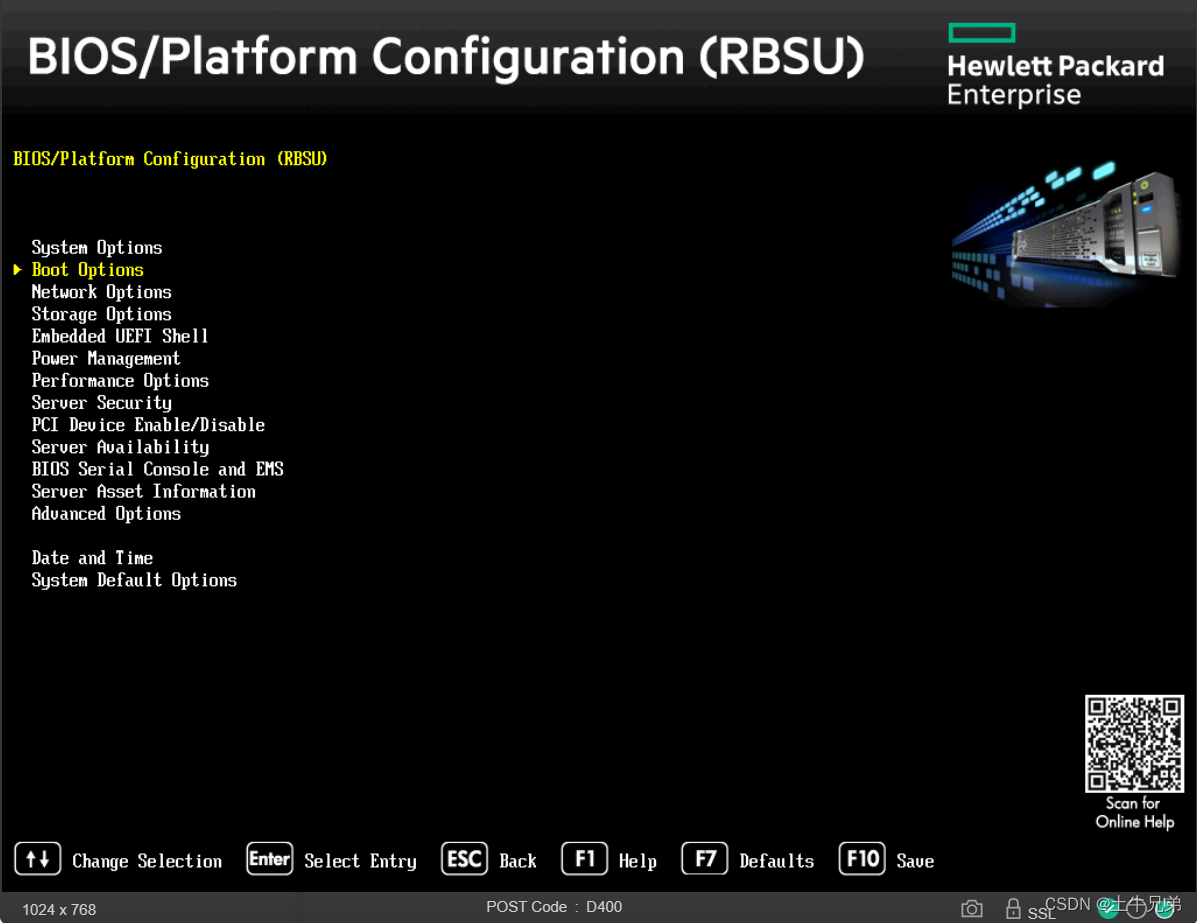Select System Options
Screen dimensions: 1197x923
[x=96, y=247]
